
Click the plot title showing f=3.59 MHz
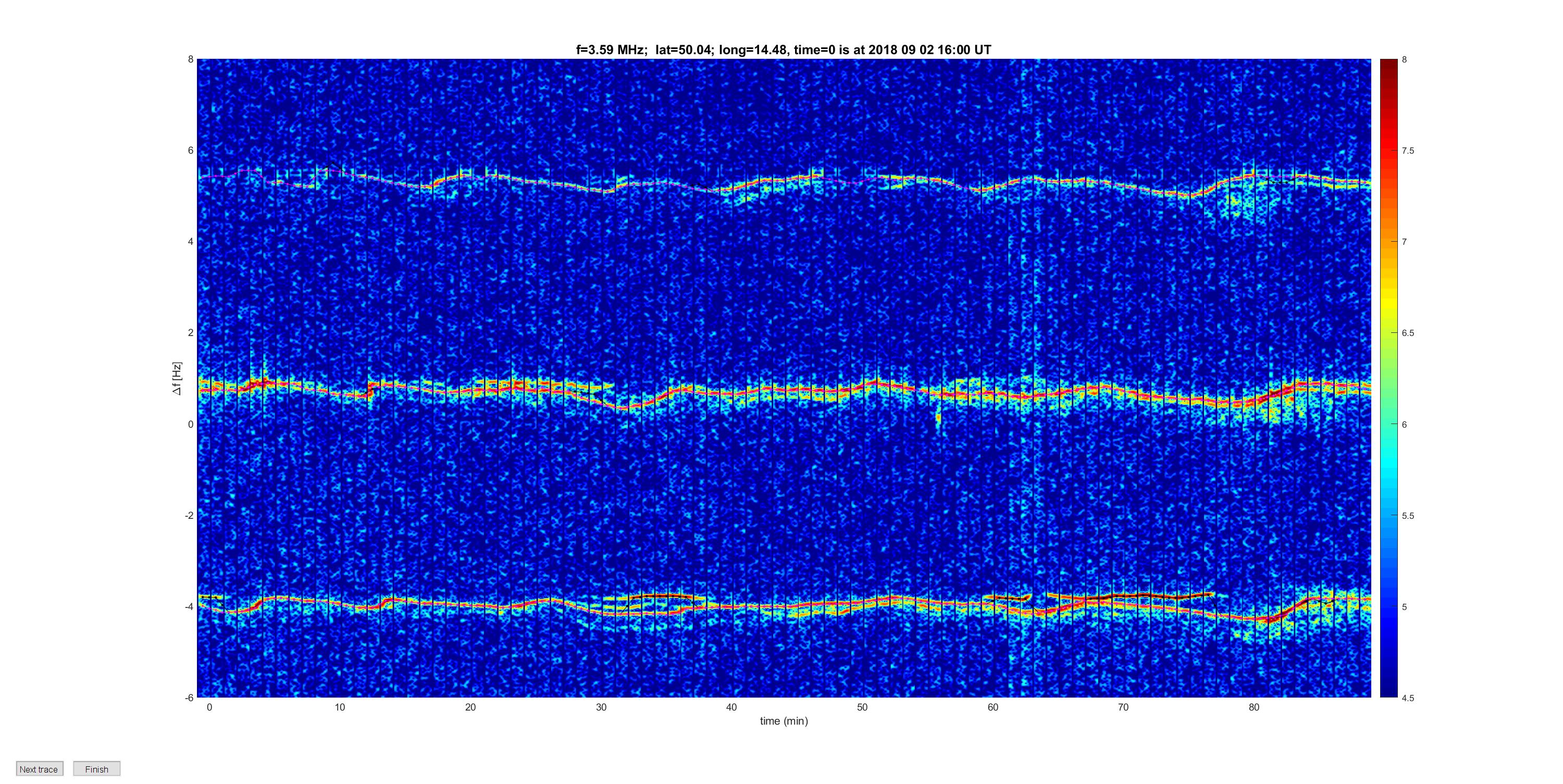coord(783,50)
